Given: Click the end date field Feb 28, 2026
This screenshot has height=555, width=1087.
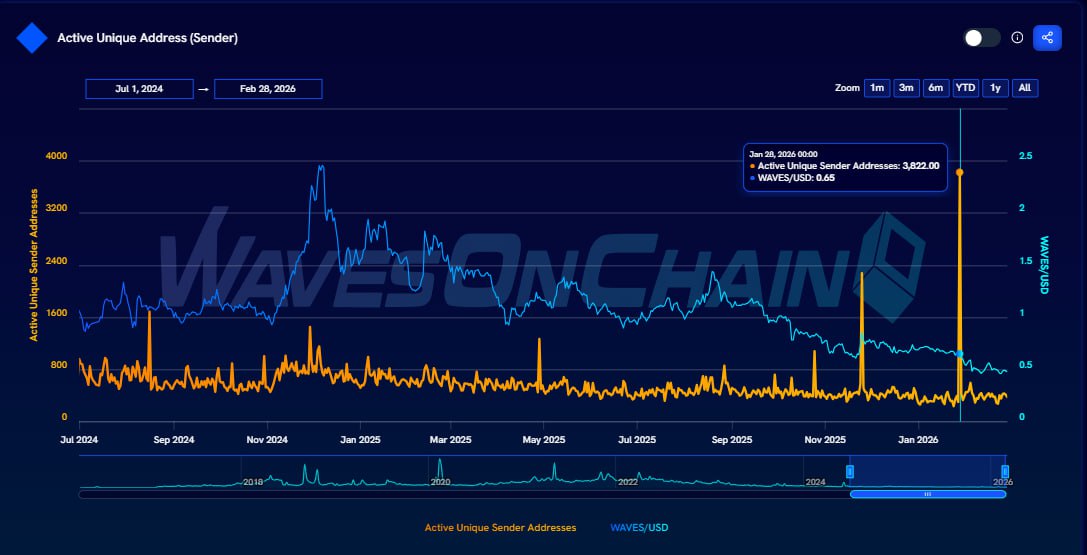Looking at the screenshot, I should pyautogui.click(x=268, y=89).
